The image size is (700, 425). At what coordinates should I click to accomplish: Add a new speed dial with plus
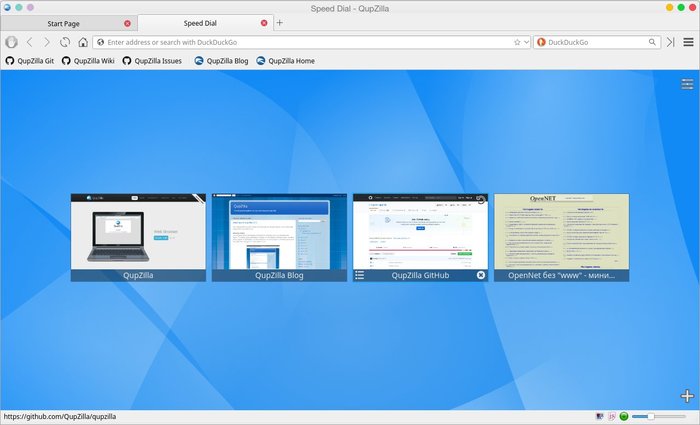(x=688, y=396)
